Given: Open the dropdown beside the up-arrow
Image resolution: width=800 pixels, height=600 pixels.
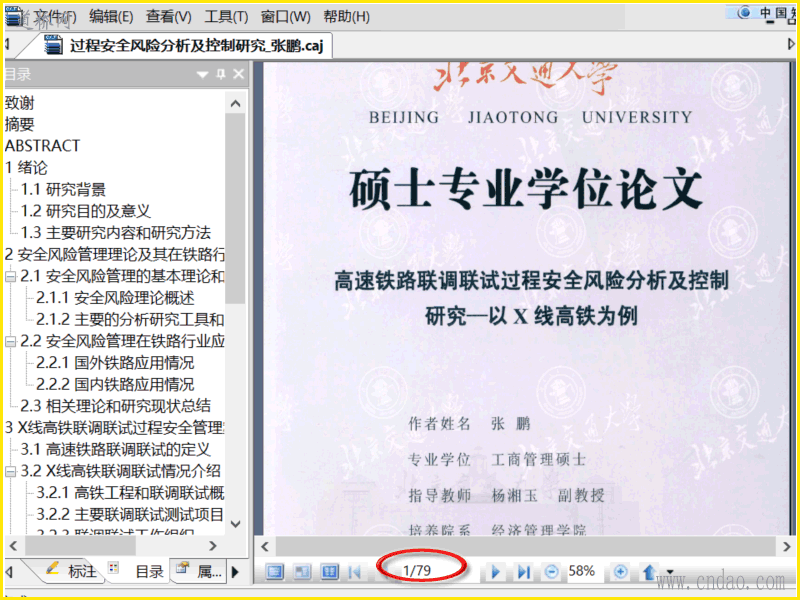Looking at the screenshot, I should pos(670,572).
